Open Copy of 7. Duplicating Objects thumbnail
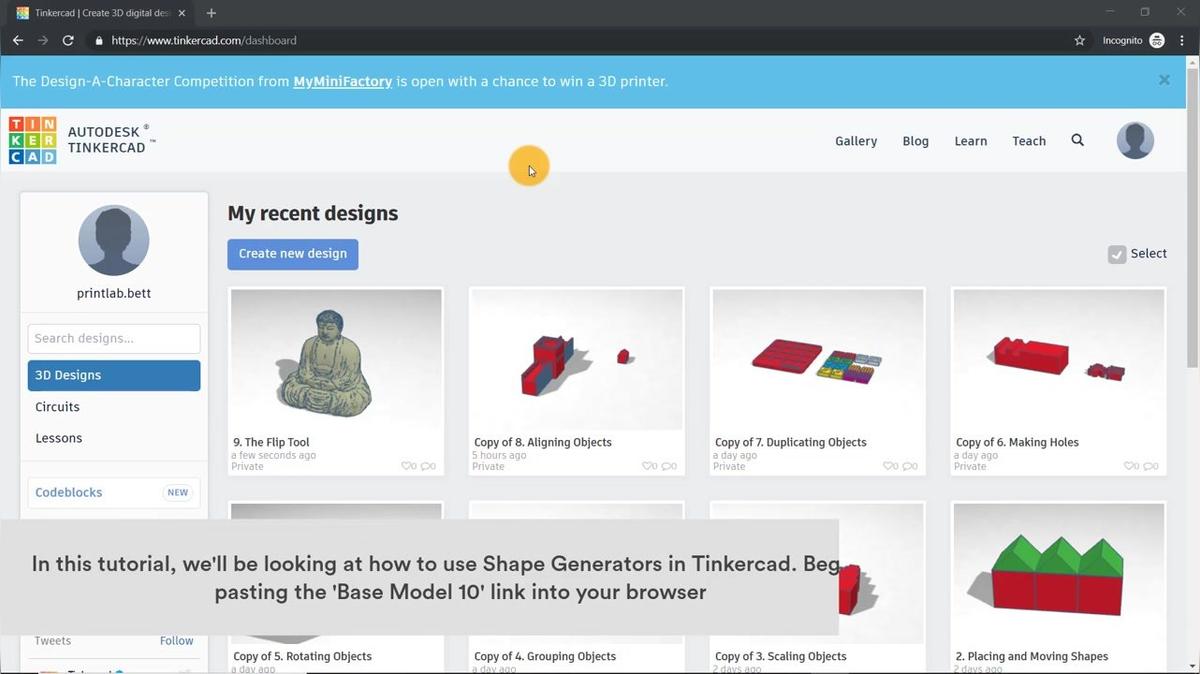The image size is (1200, 674). pyautogui.click(x=818, y=360)
